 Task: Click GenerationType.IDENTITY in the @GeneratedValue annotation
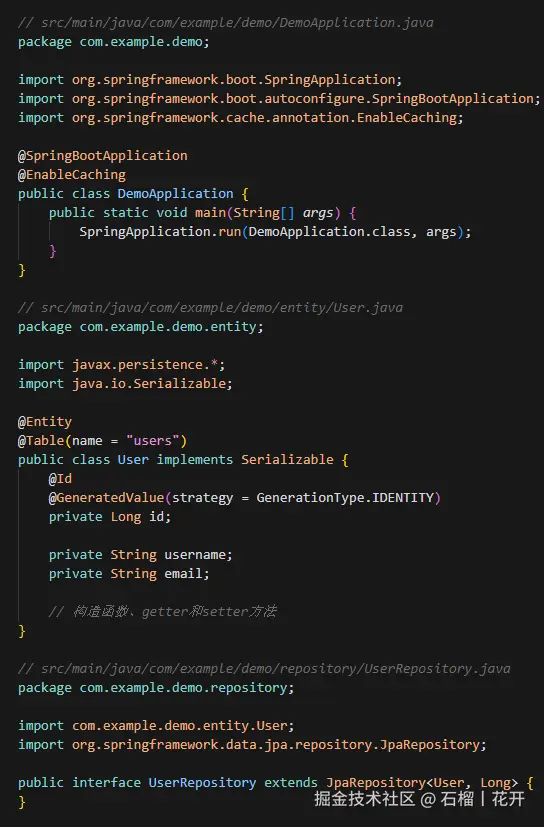pyautogui.click(x=345, y=497)
